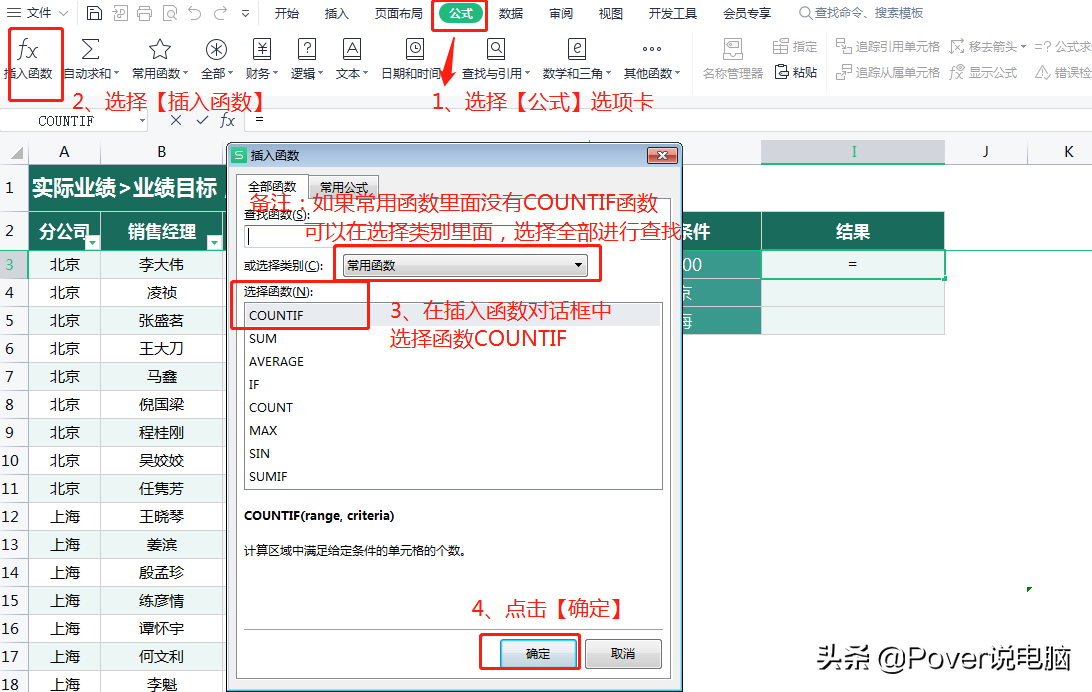Switch to the 页面布局 ribbon tab
This screenshot has height=692, width=1092.
click(398, 13)
